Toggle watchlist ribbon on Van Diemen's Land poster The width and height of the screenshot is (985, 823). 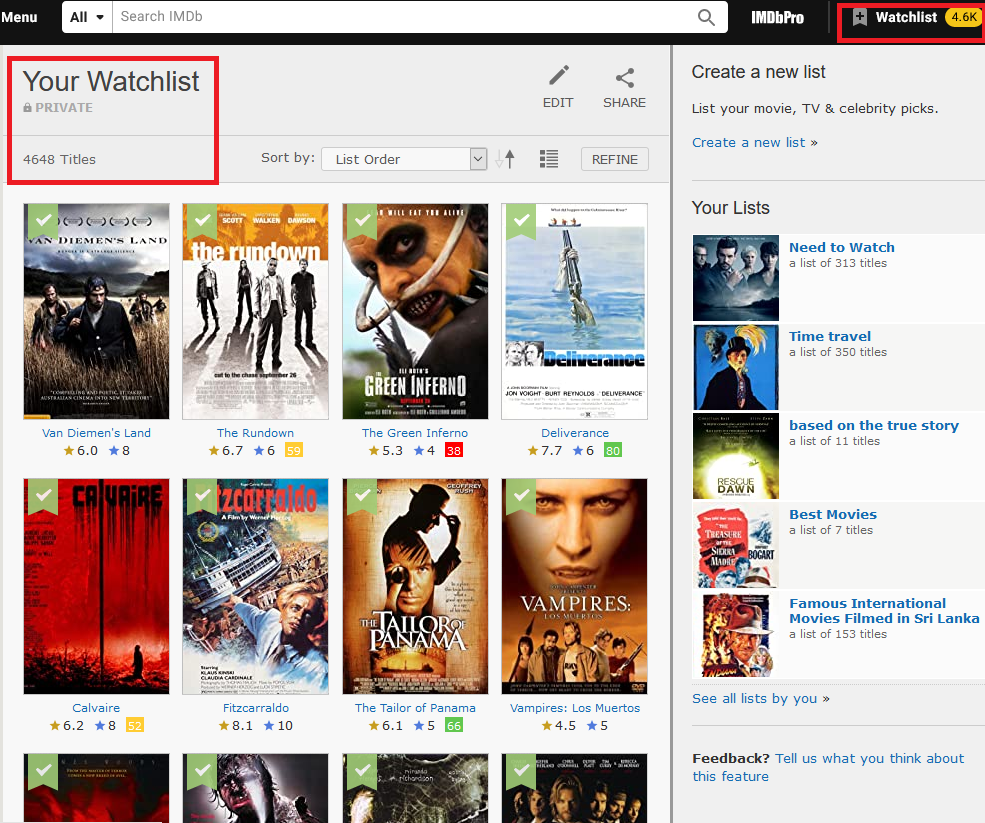click(43, 221)
